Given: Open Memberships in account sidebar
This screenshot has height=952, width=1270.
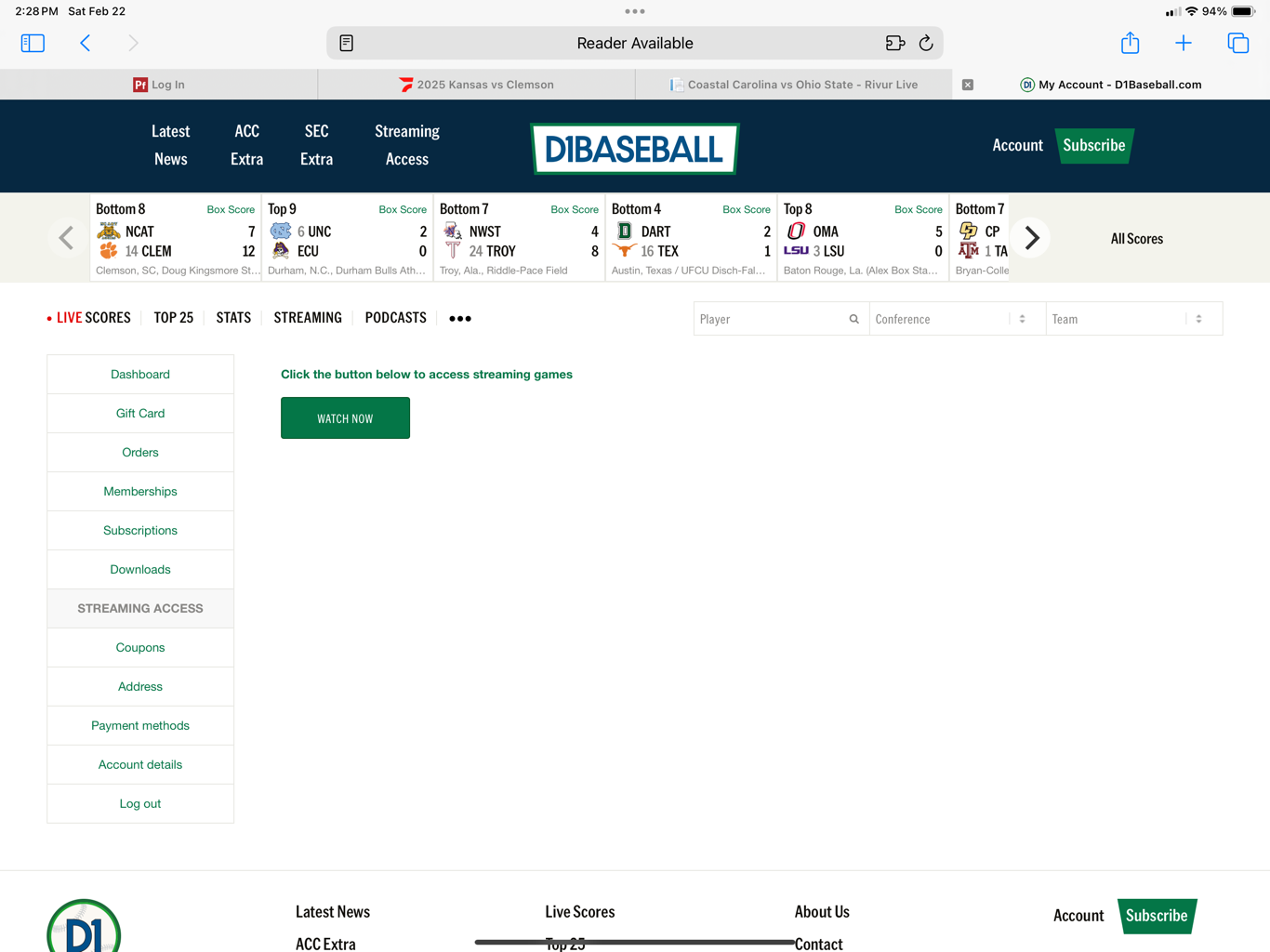Looking at the screenshot, I should coord(140,492).
